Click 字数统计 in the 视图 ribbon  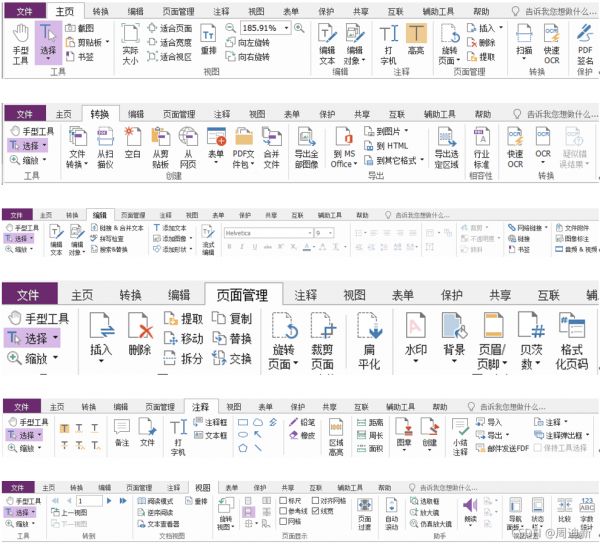(587, 514)
